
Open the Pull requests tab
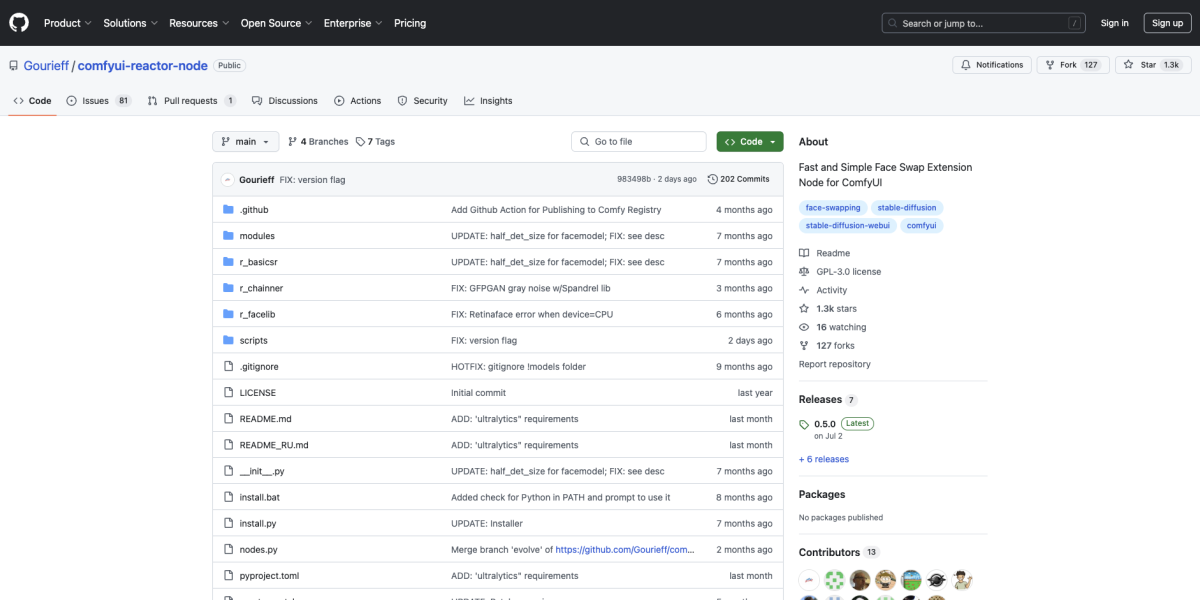(x=191, y=101)
